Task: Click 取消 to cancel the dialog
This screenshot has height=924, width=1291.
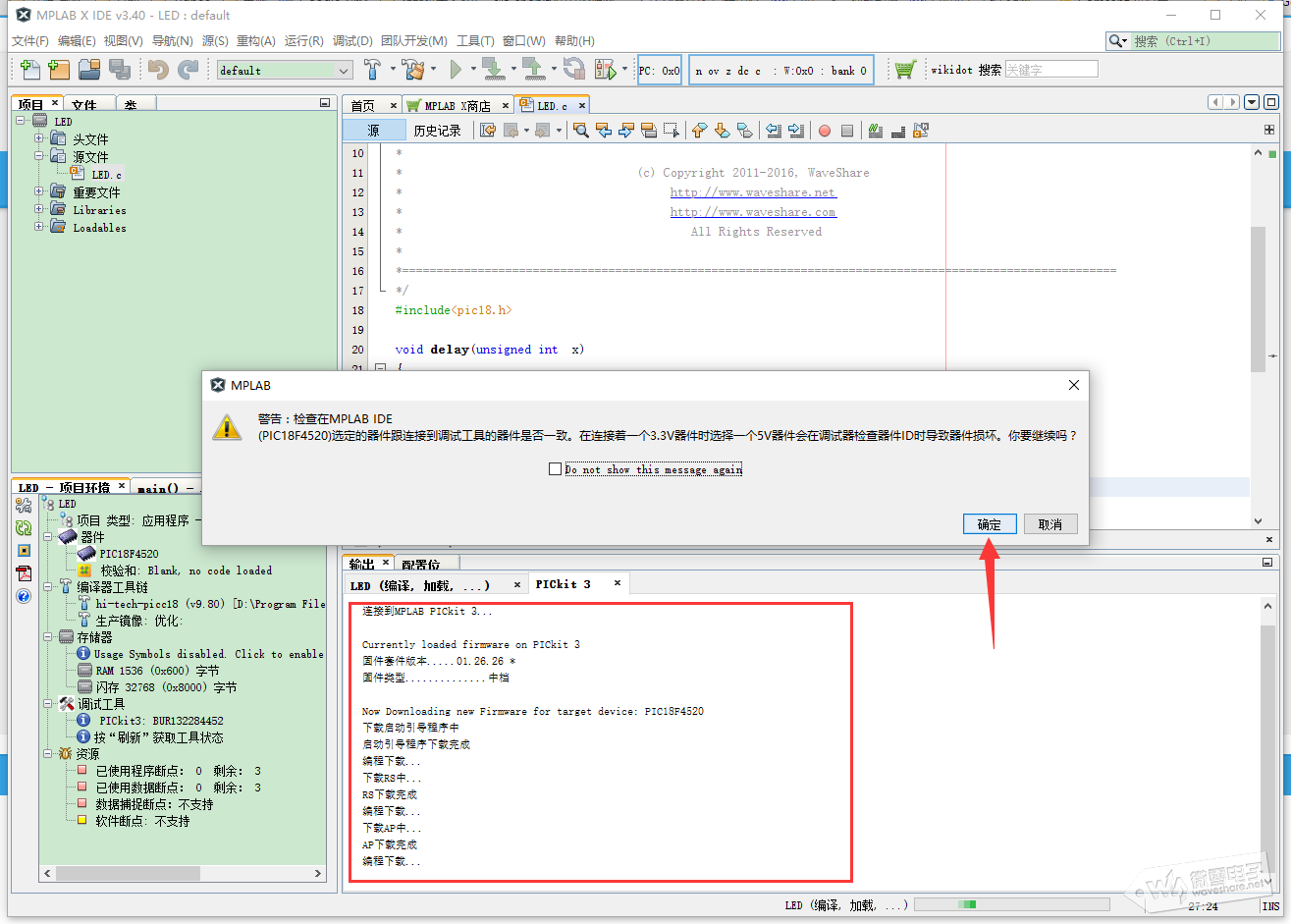Action: (x=1049, y=524)
